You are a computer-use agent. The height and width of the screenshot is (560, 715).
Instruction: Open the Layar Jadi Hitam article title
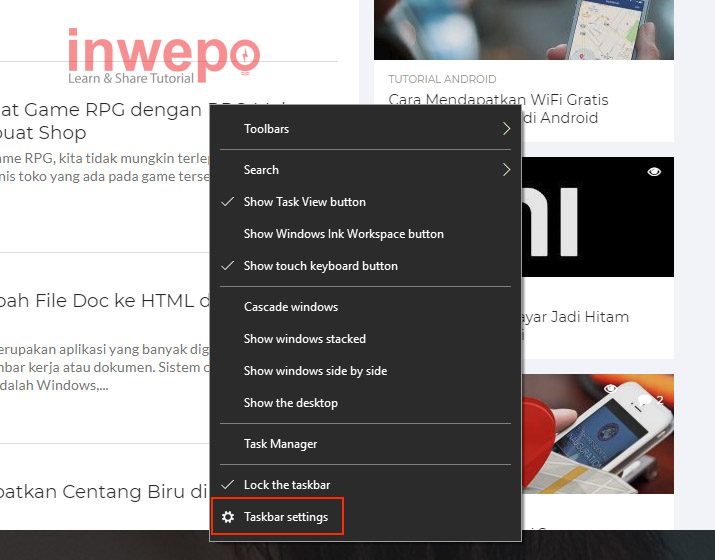[x=575, y=317]
